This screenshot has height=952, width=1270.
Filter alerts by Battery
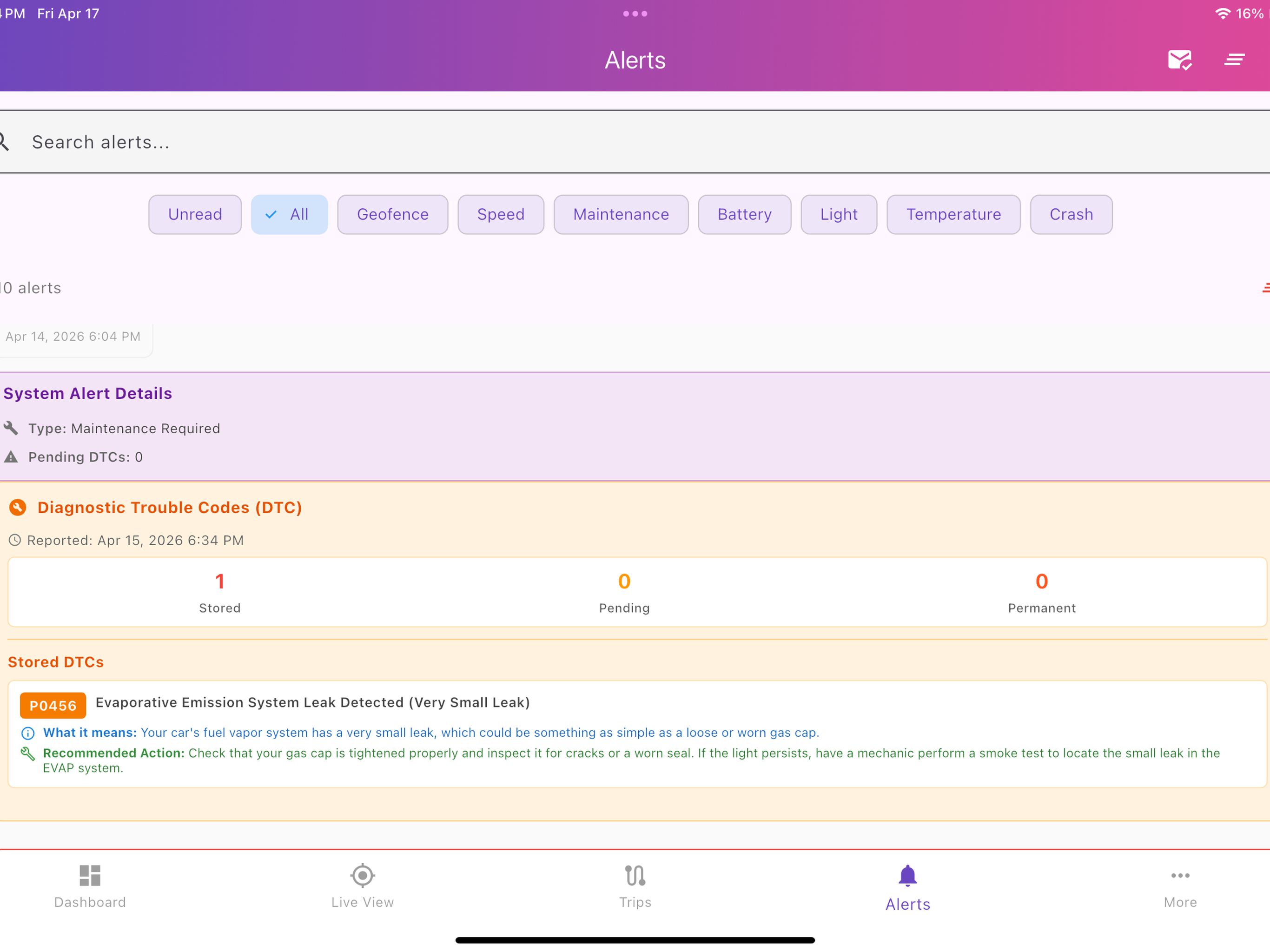[x=744, y=214]
